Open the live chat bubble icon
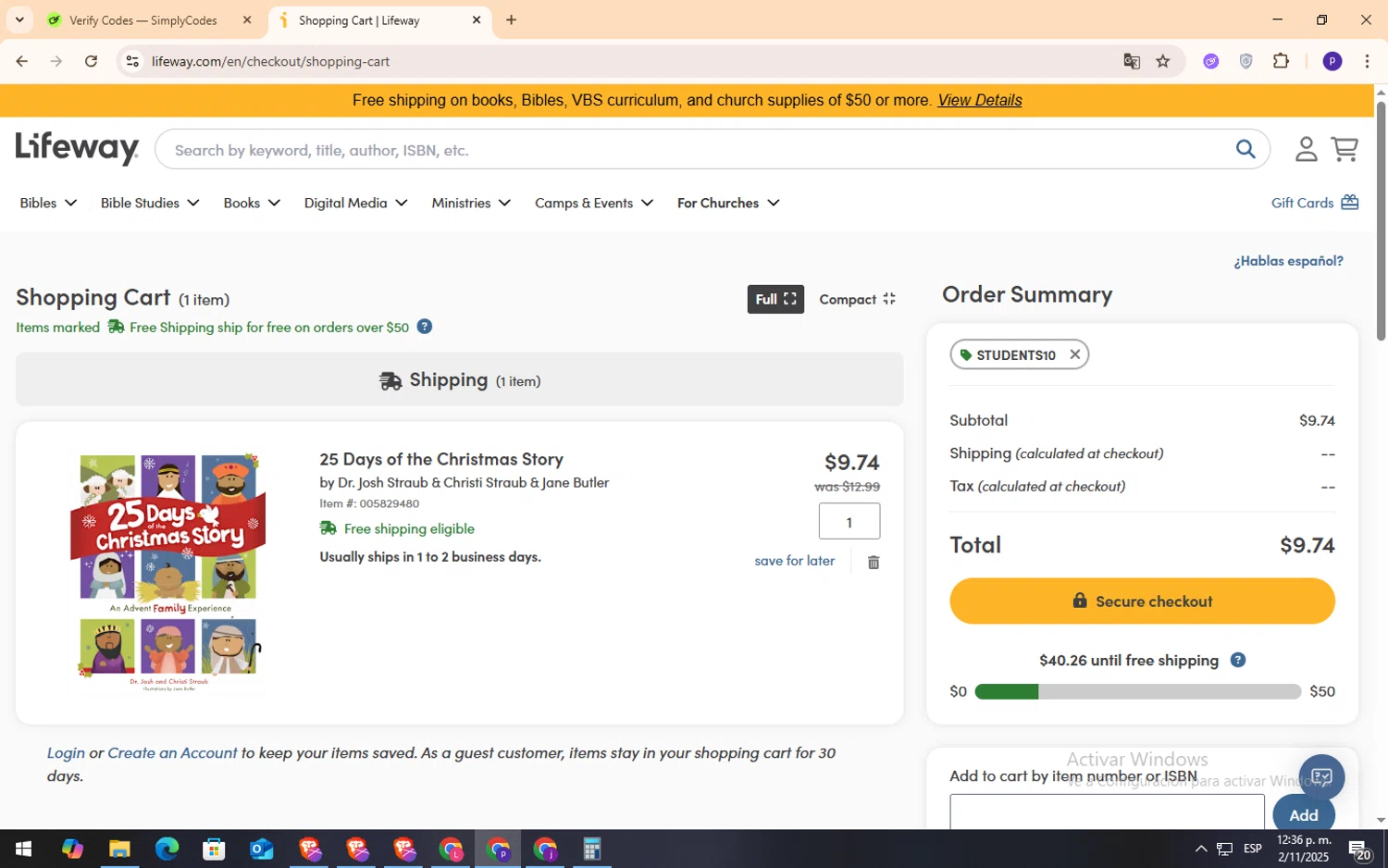The height and width of the screenshot is (868, 1388). (1321, 777)
